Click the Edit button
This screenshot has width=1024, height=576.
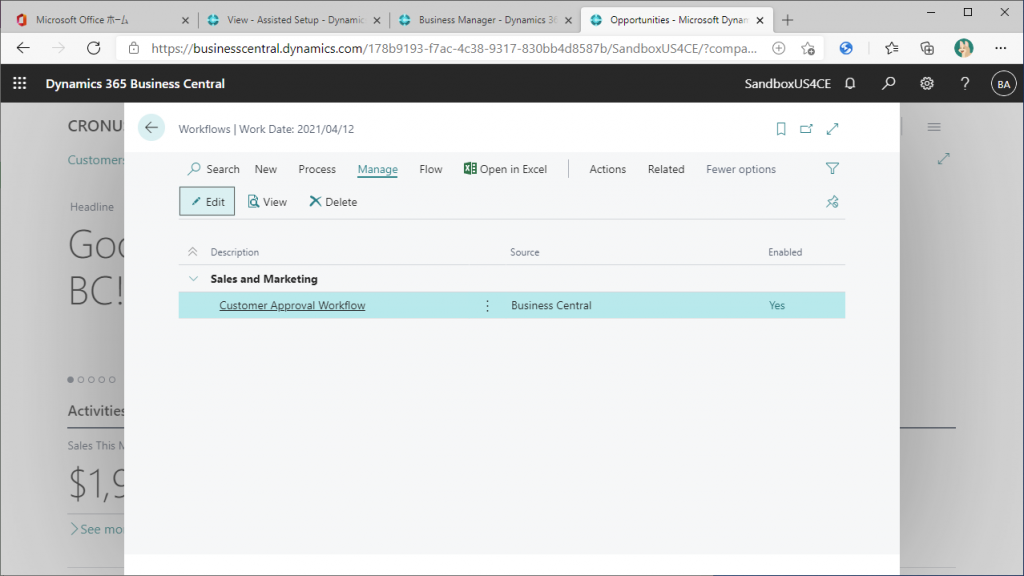(x=207, y=202)
